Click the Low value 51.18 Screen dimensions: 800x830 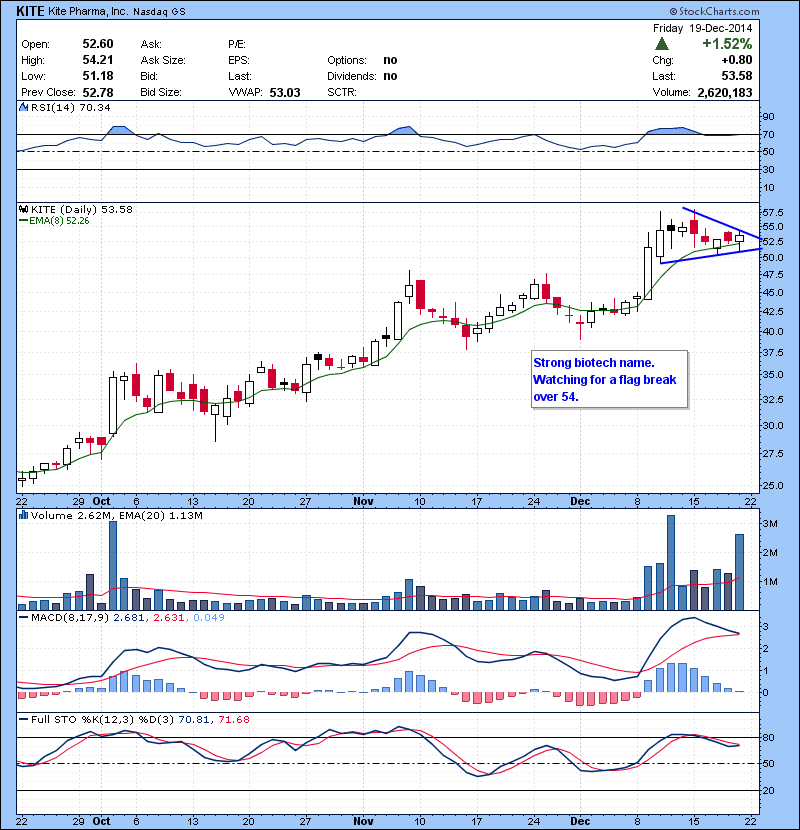(98, 76)
